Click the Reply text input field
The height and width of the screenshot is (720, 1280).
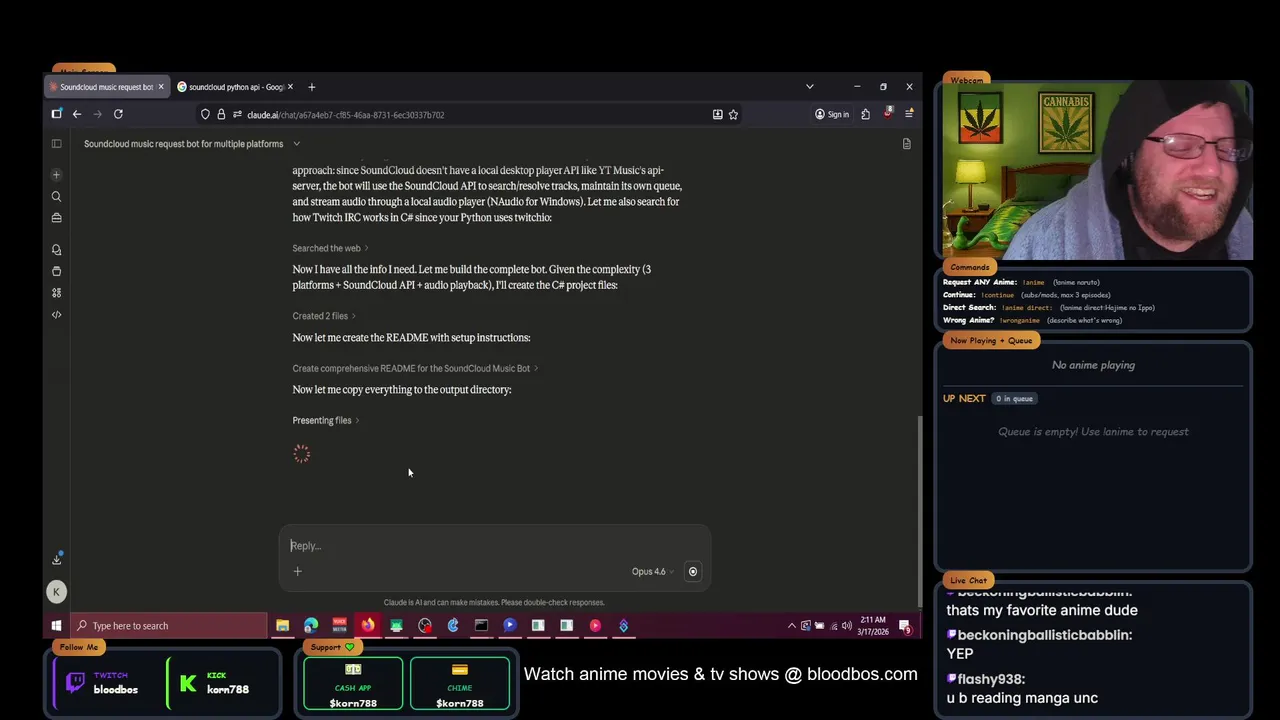[494, 546]
